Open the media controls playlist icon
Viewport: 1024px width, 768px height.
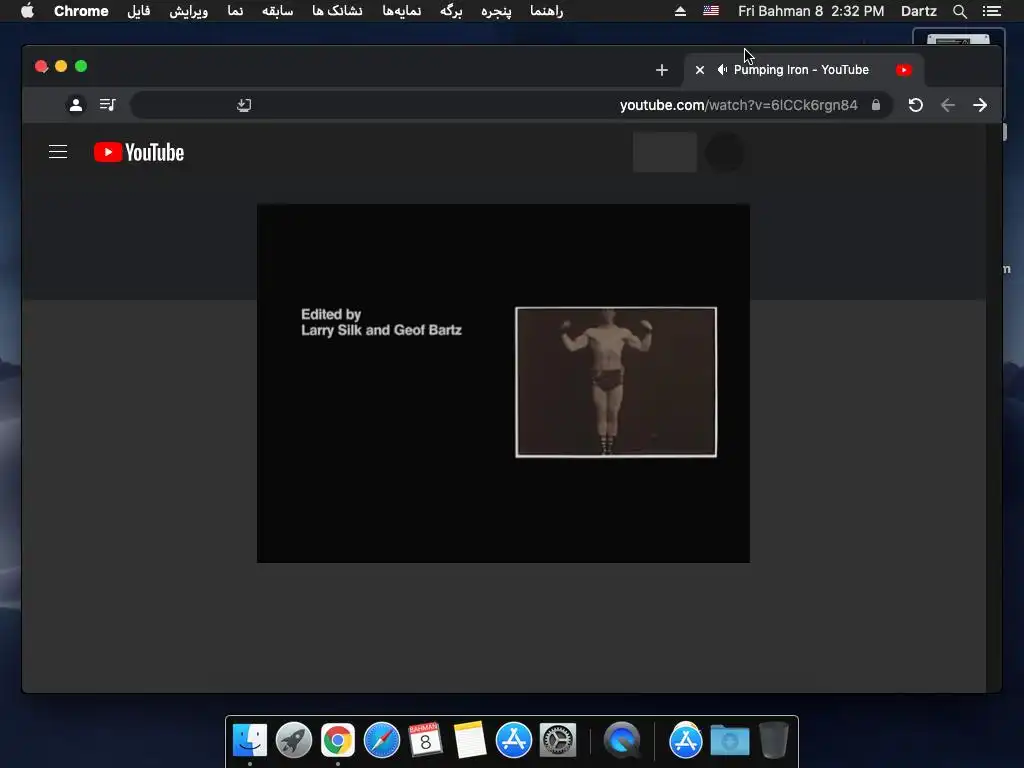(x=108, y=104)
